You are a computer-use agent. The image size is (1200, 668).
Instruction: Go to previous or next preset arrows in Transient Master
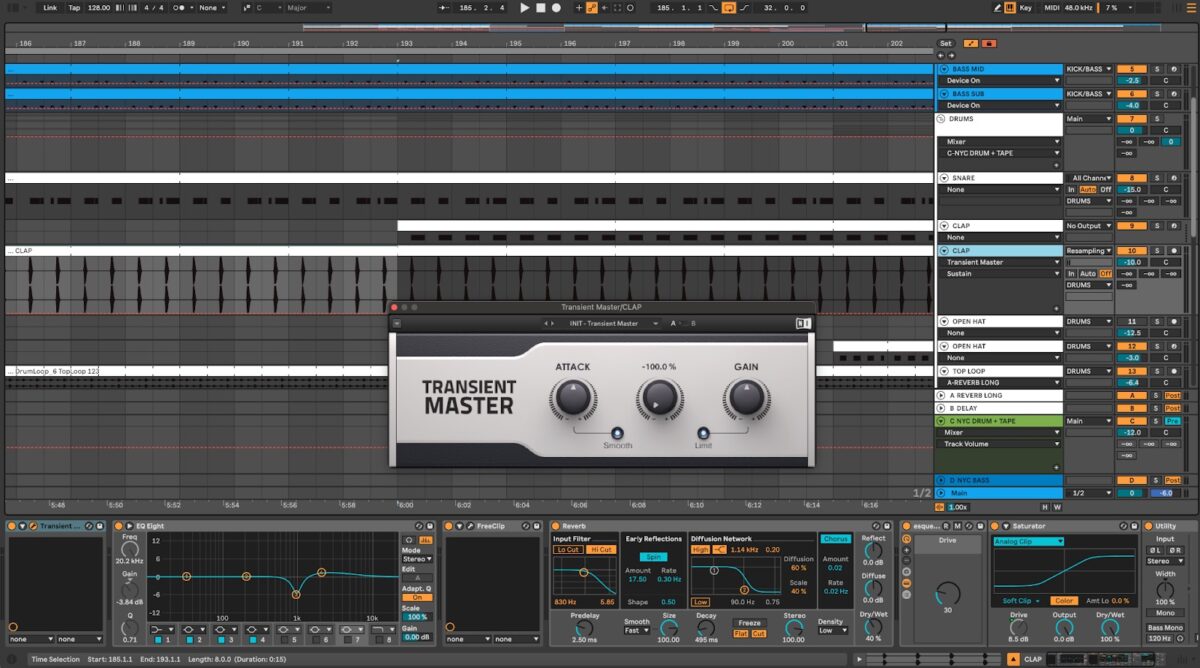click(548, 323)
